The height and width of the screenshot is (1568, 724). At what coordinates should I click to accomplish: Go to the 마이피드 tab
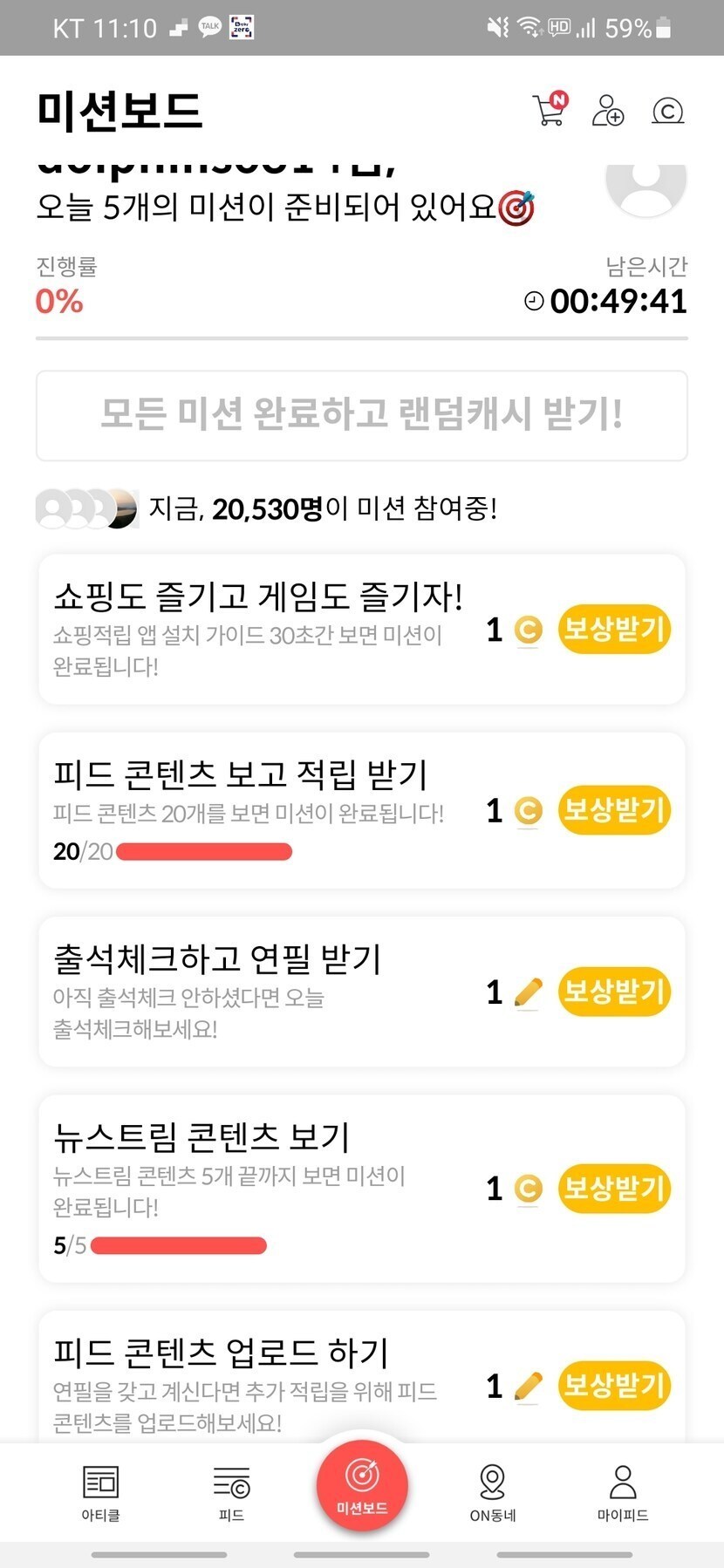tap(623, 1492)
